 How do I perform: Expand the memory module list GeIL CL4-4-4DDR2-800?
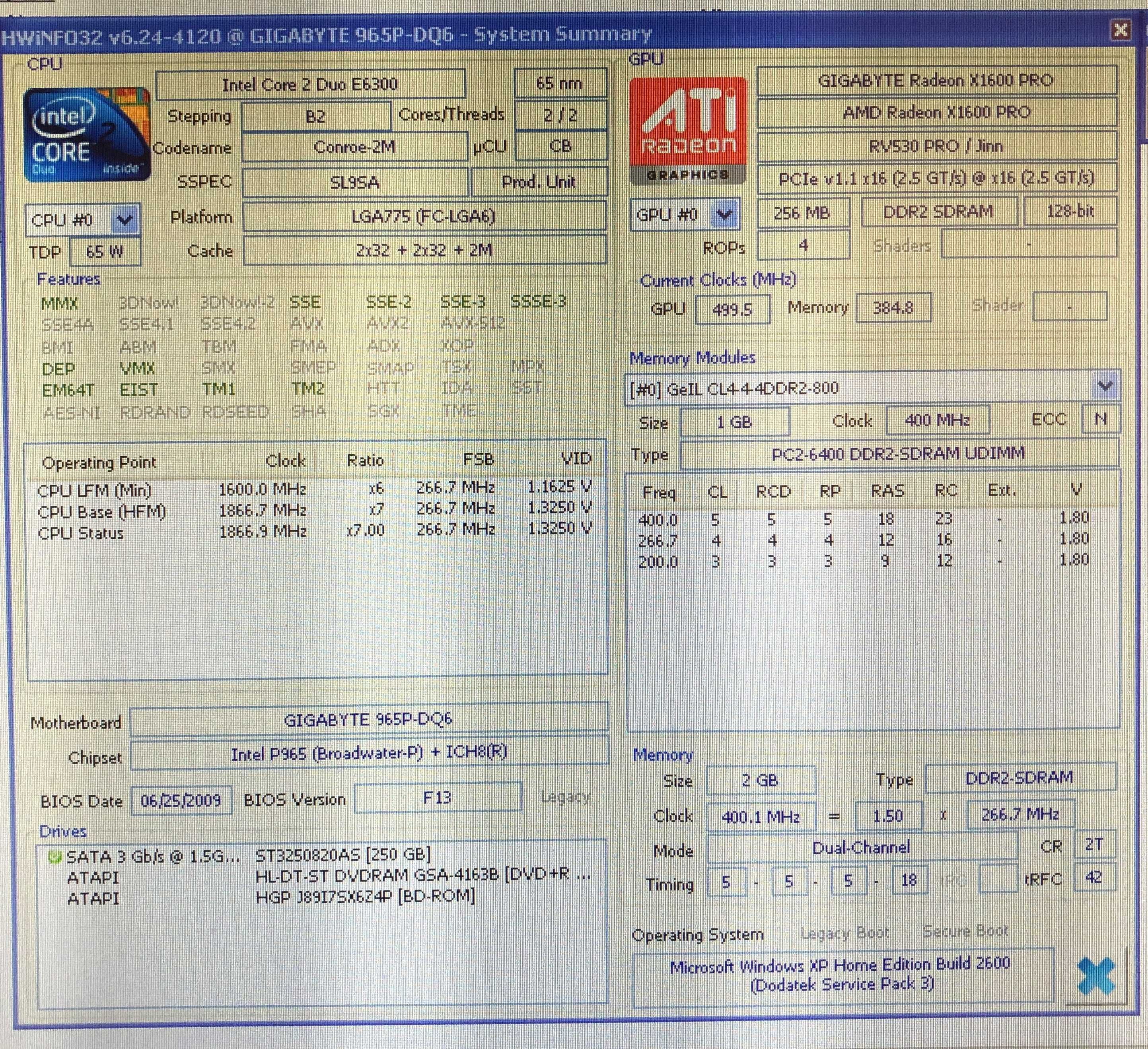[x=1105, y=387]
